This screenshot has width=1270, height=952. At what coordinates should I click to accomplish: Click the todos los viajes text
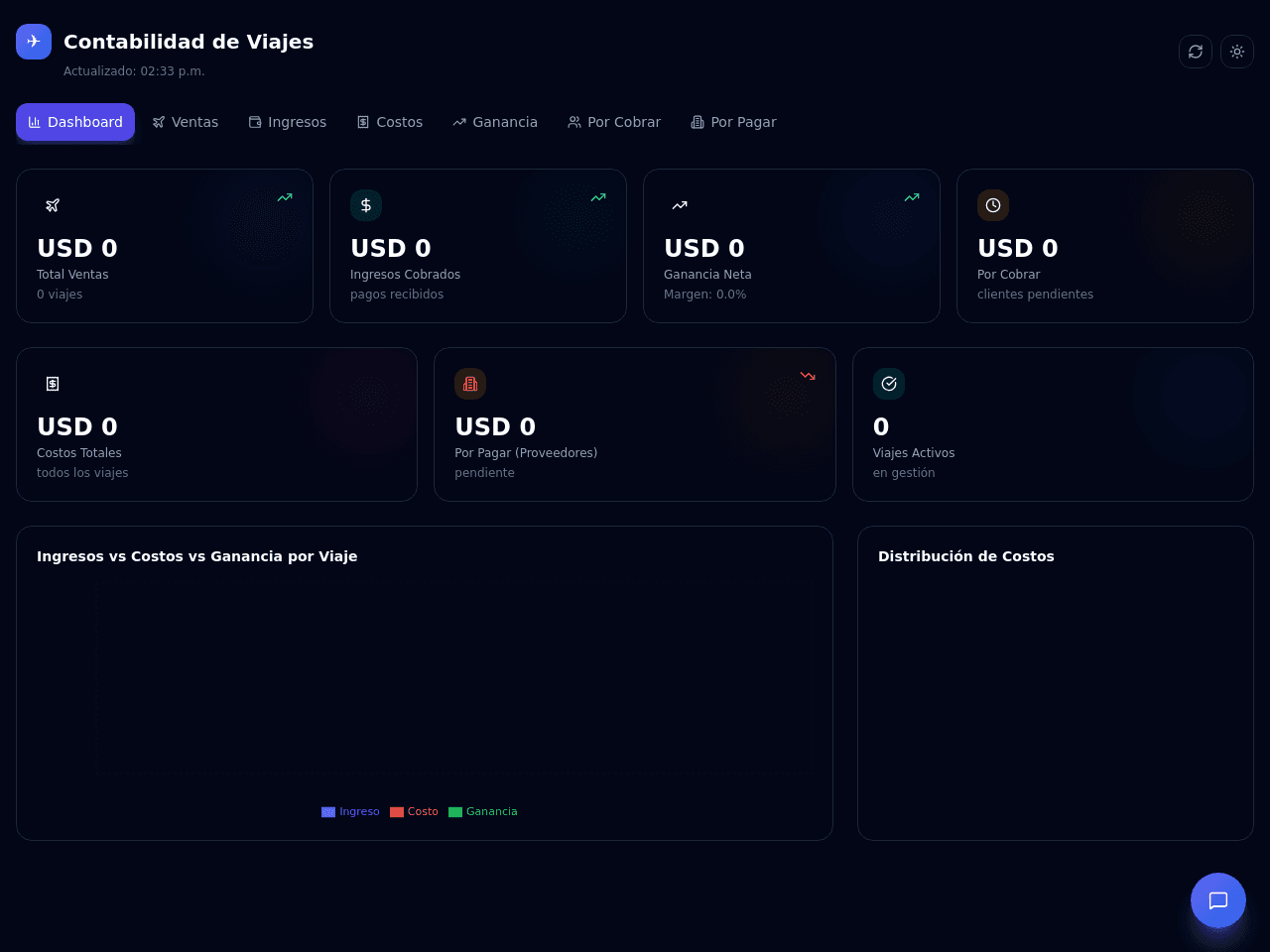pos(82,473)
